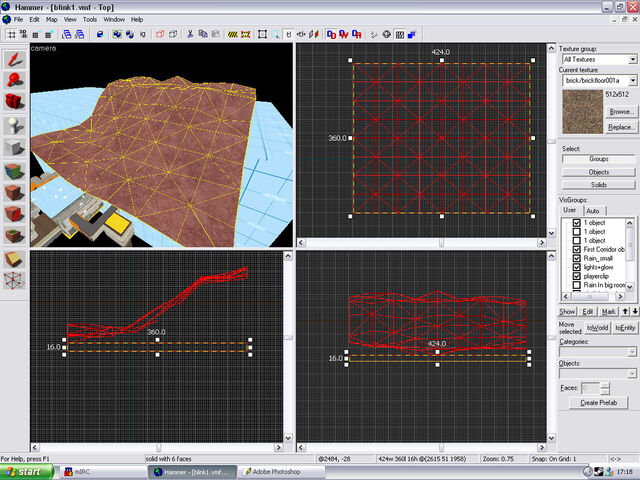Click the 'DR' toolbar icon

tap(357, 35)
